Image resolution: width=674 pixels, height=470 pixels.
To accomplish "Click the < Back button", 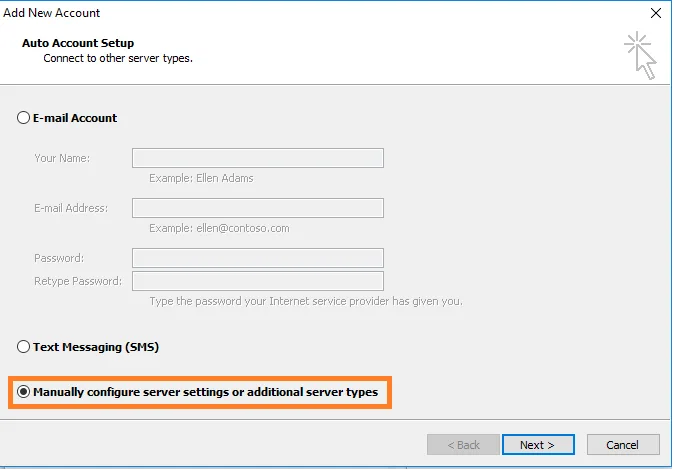I will (461, 445).
